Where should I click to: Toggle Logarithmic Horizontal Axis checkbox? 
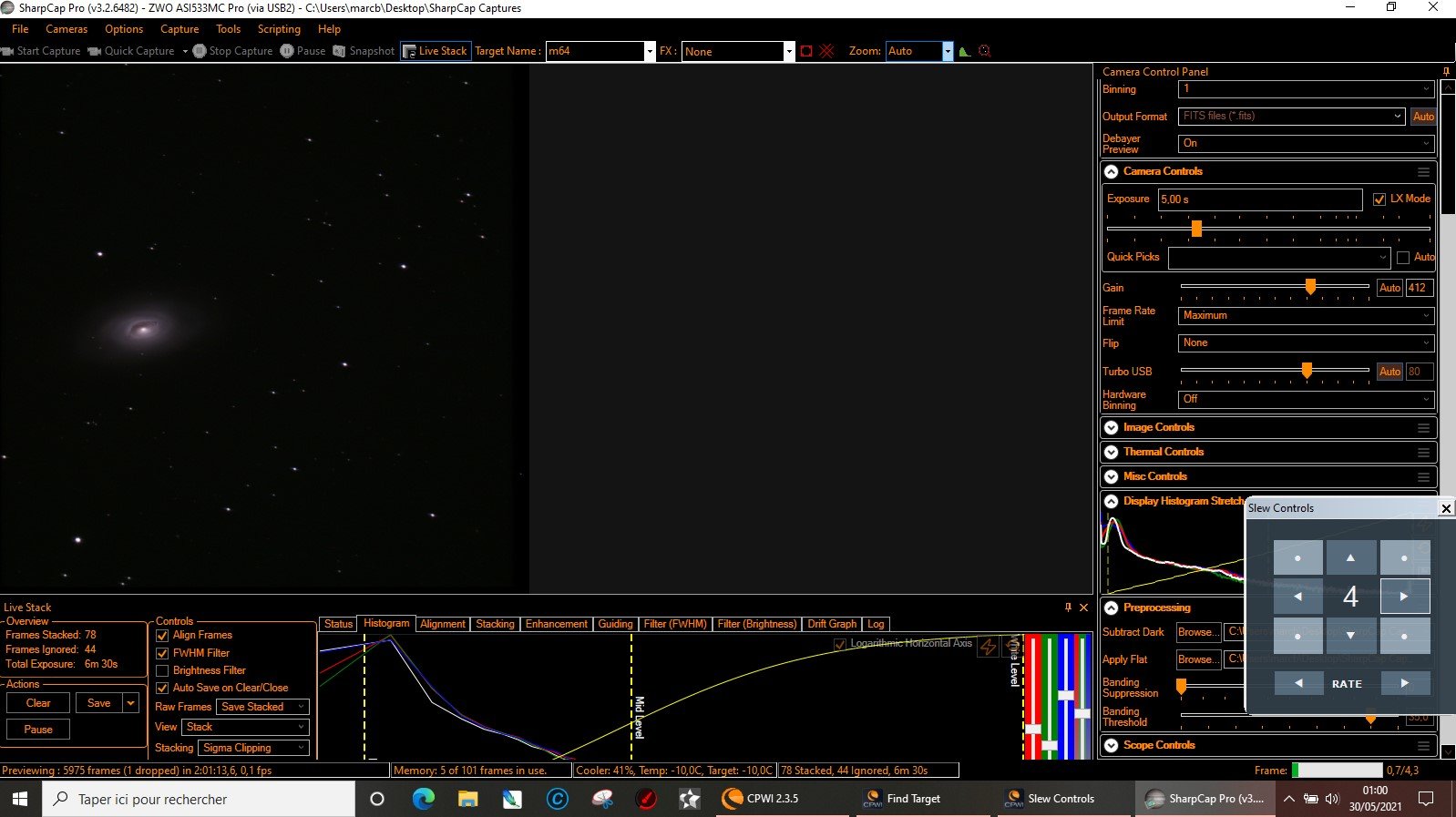[840, 644]
